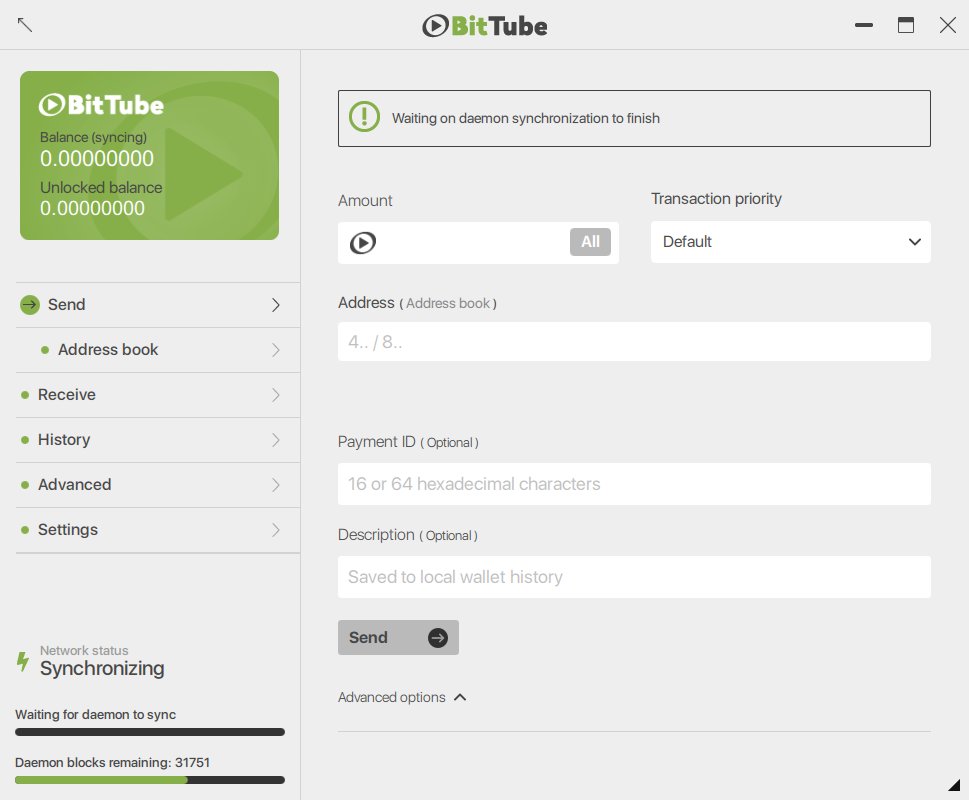Click the green BitTube balance card
Viewport: 969px width, 800px height.
click(x=150, y=155)
